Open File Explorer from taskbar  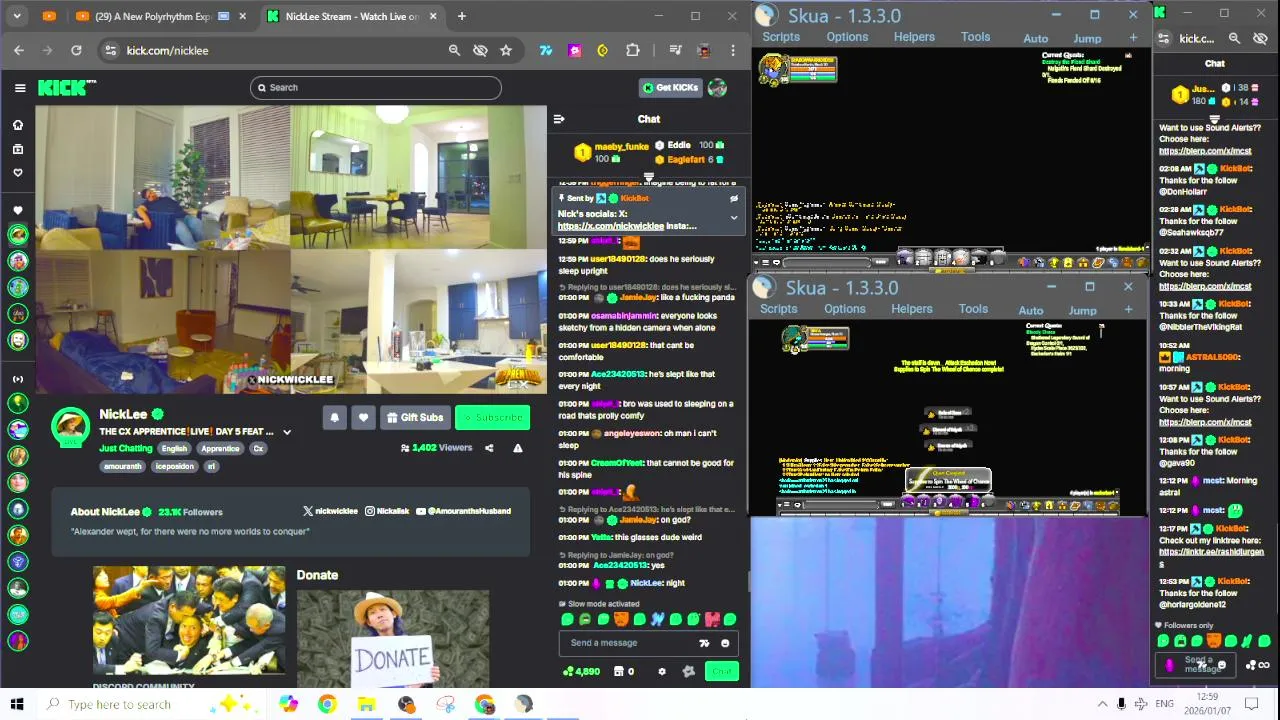coord(366,704)
